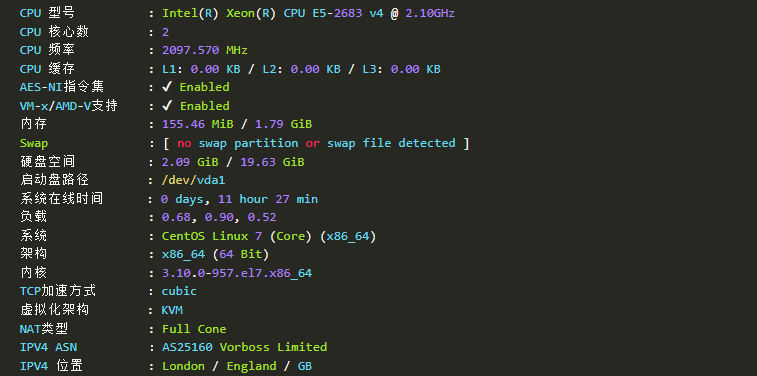Click the x86_64 (64 Bit) architecture value
Screen dimensions: 757x376
tap(215, 254)
